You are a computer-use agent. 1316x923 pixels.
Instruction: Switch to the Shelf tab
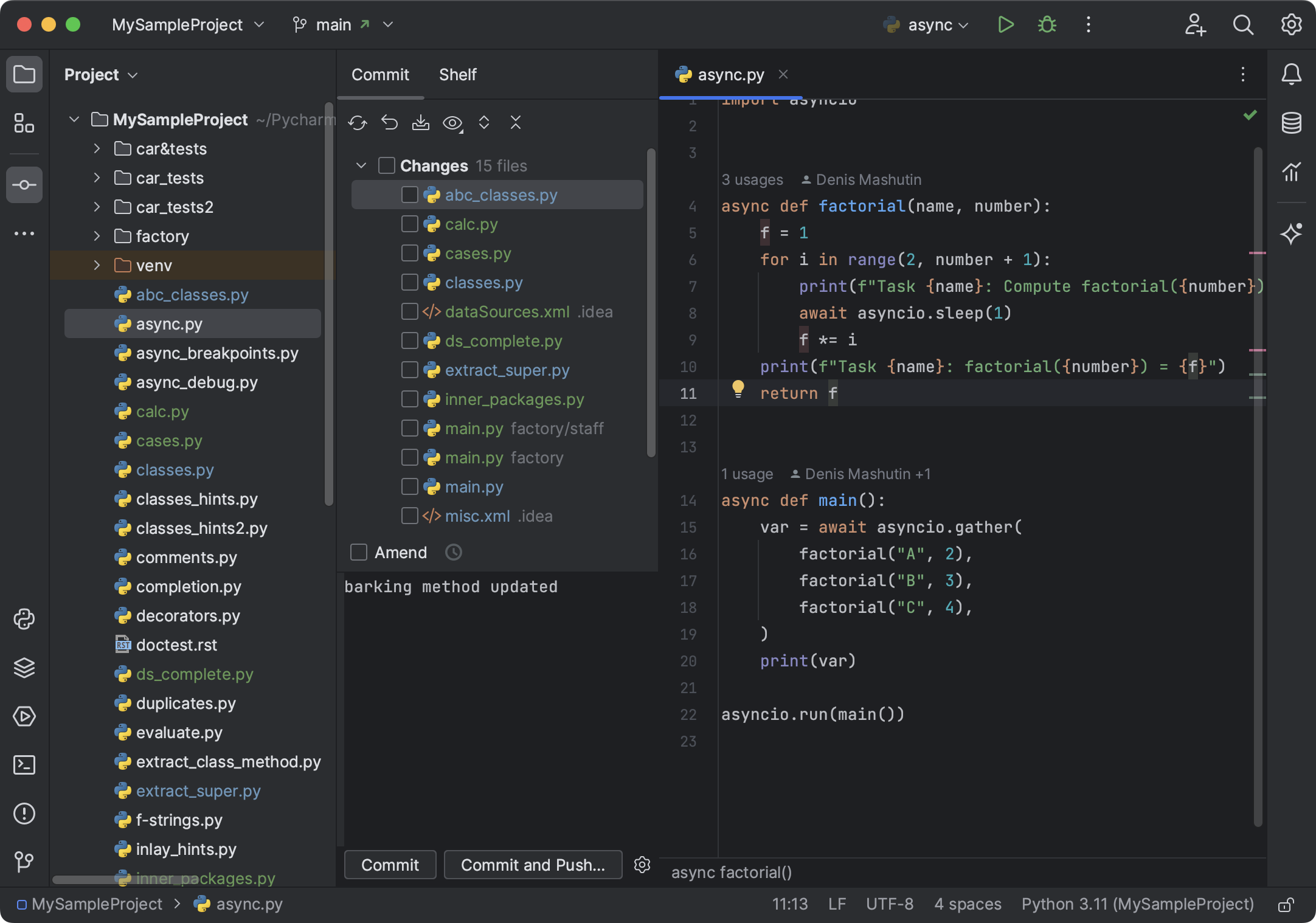tap(457, 74)
